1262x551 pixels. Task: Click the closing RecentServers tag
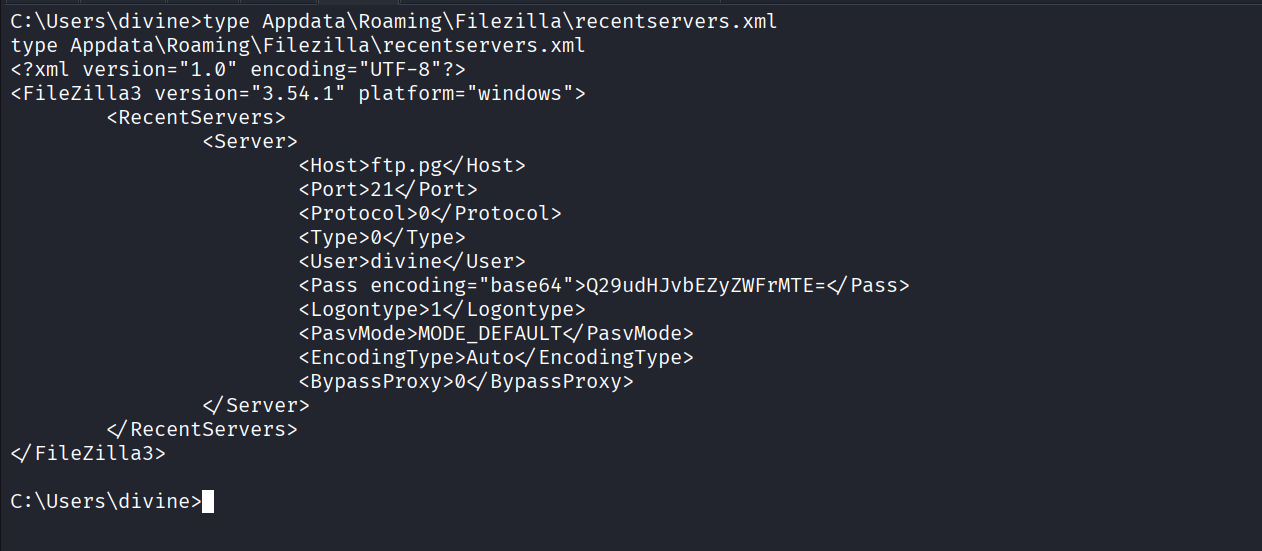click(x=202, y=429)
